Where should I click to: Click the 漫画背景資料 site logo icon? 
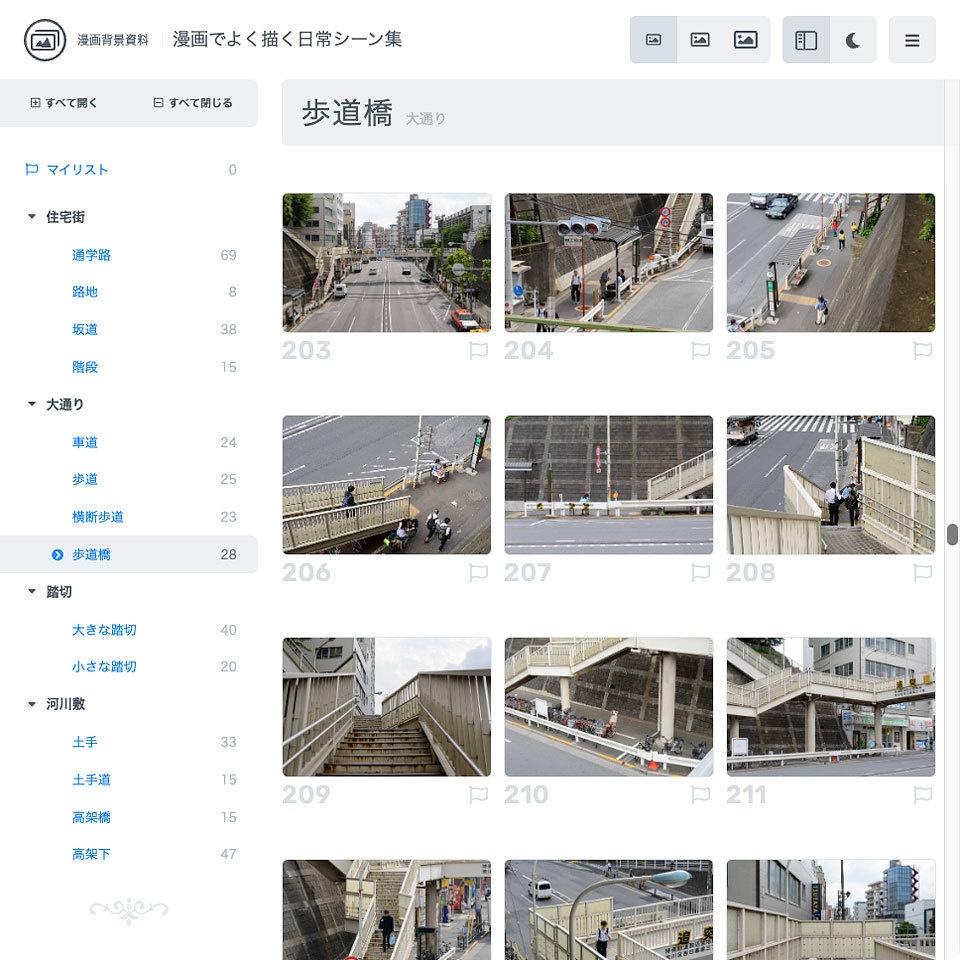click(44, 41)
